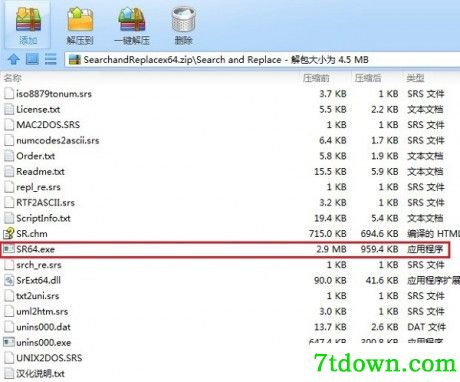
Task: Select the RTF2ASCII.srs file
Action: pyautogui.click(x=45, y=202)
